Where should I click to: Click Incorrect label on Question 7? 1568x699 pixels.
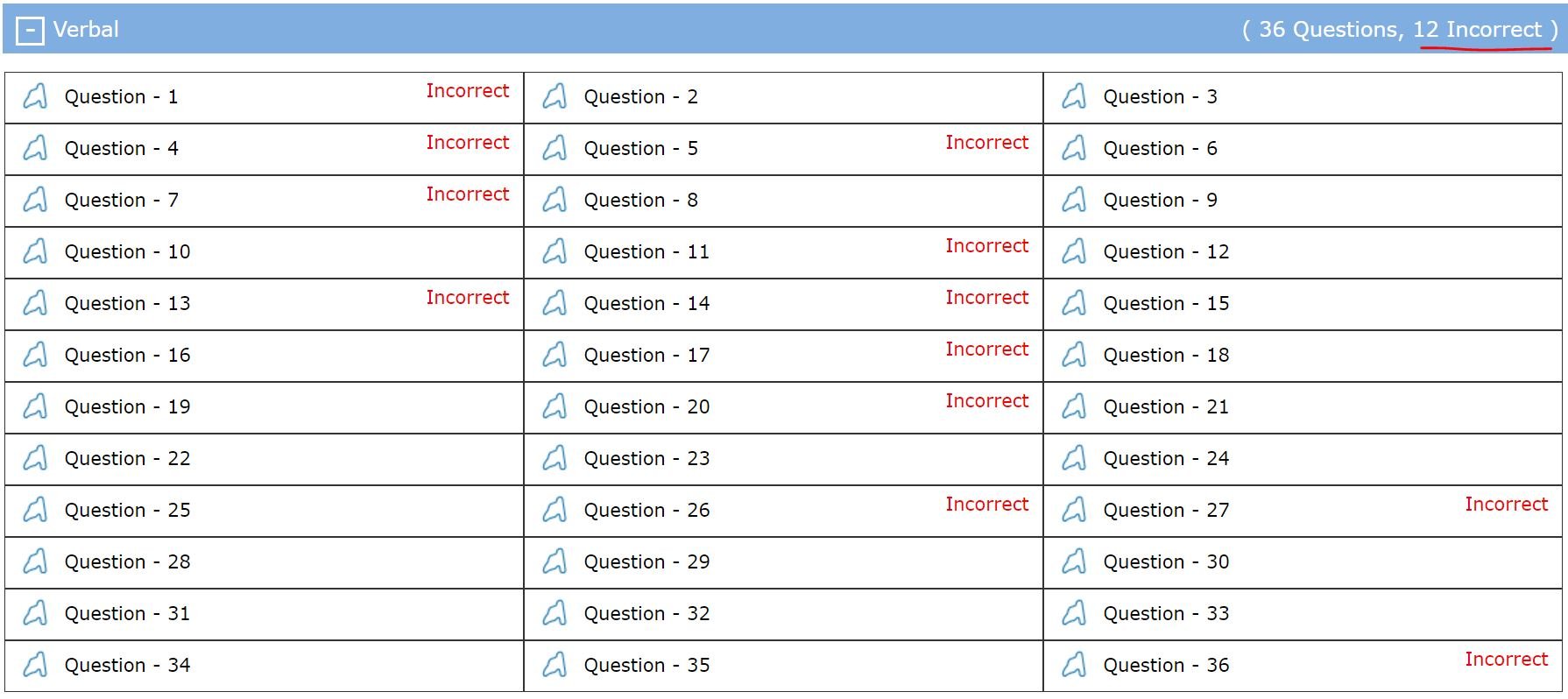[468, 194]
